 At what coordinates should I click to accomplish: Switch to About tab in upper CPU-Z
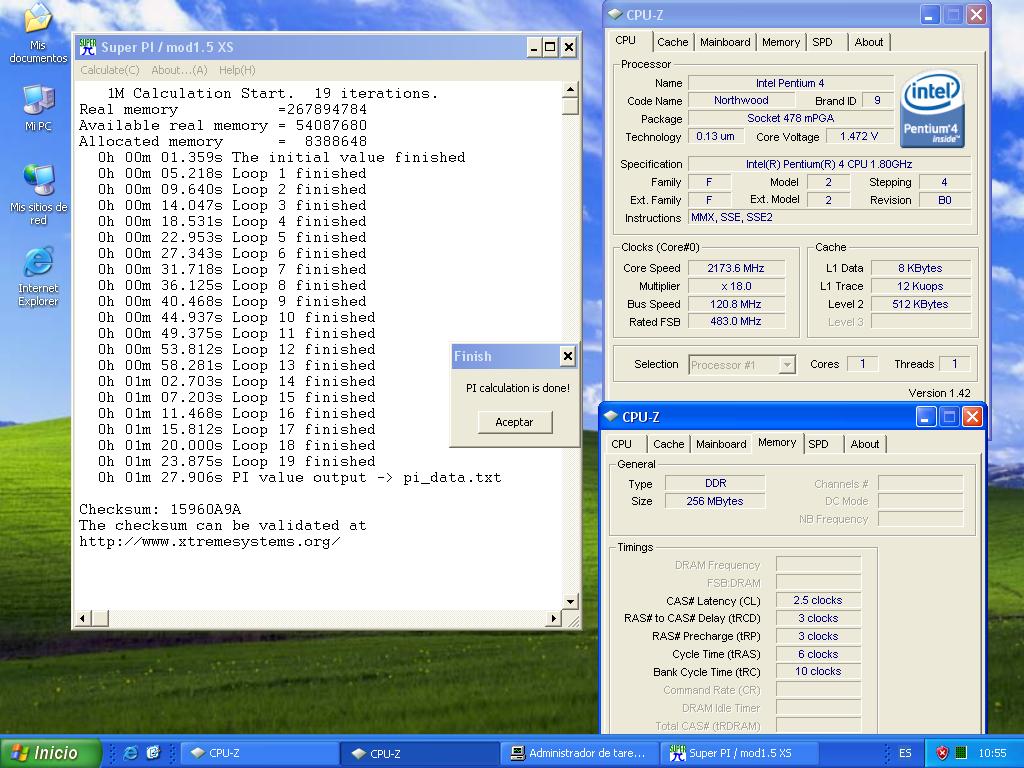pyautogui.click(x=869, y=42)
